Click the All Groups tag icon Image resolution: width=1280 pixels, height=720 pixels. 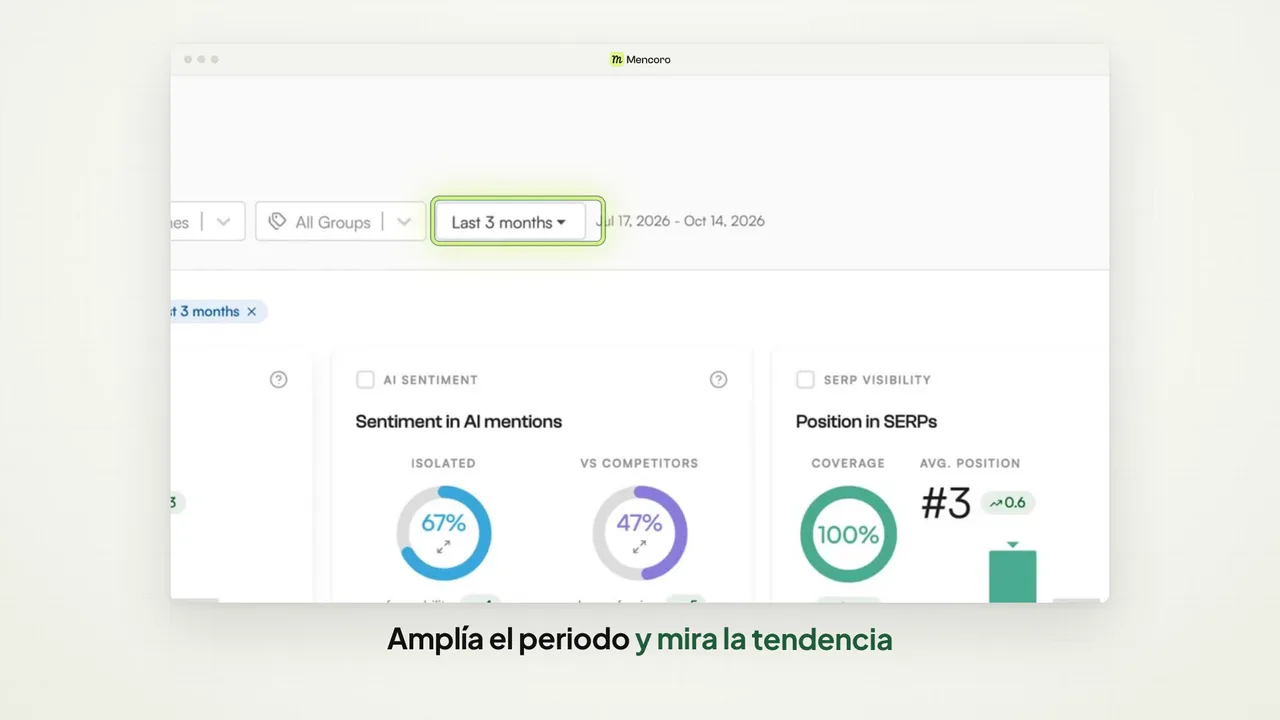pos(277,222)
